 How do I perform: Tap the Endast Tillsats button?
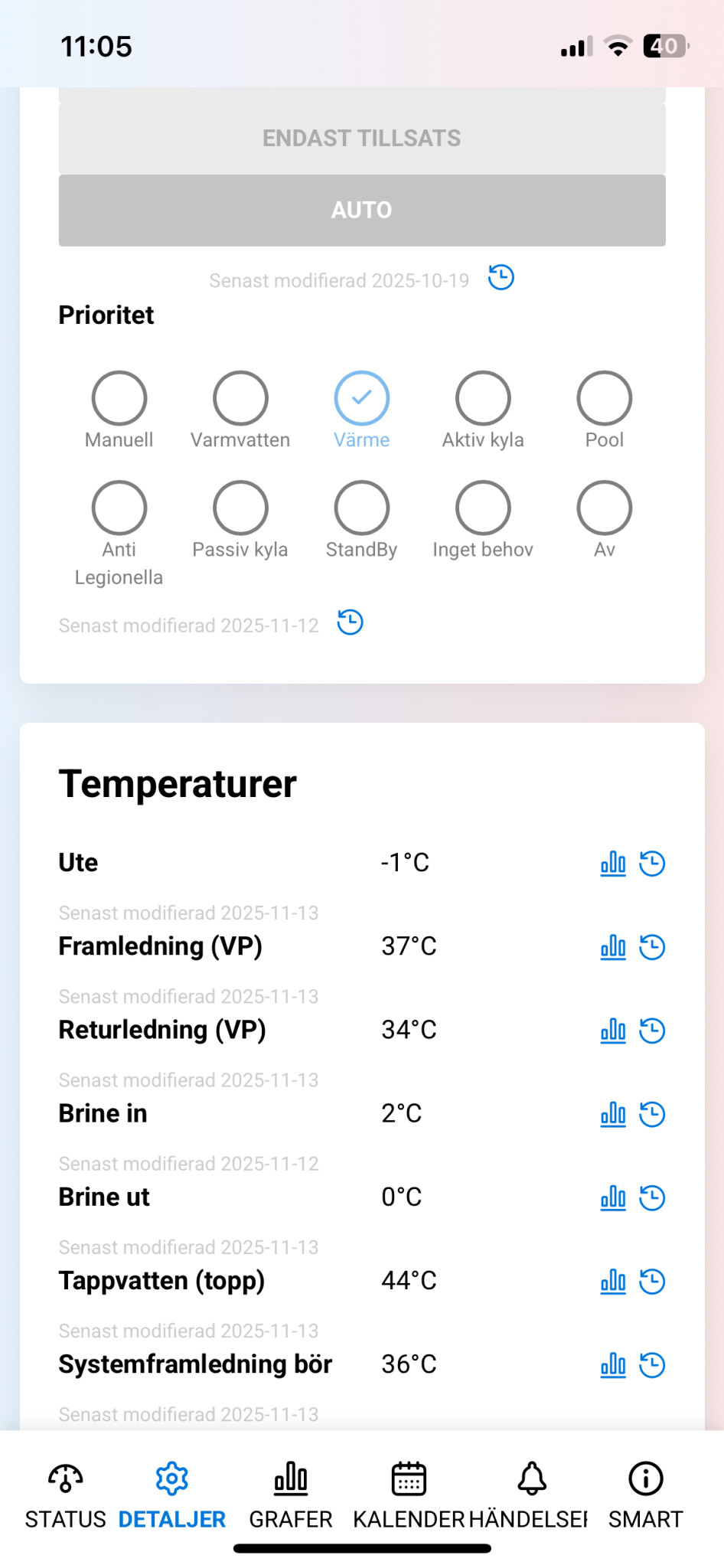(362, 139)
